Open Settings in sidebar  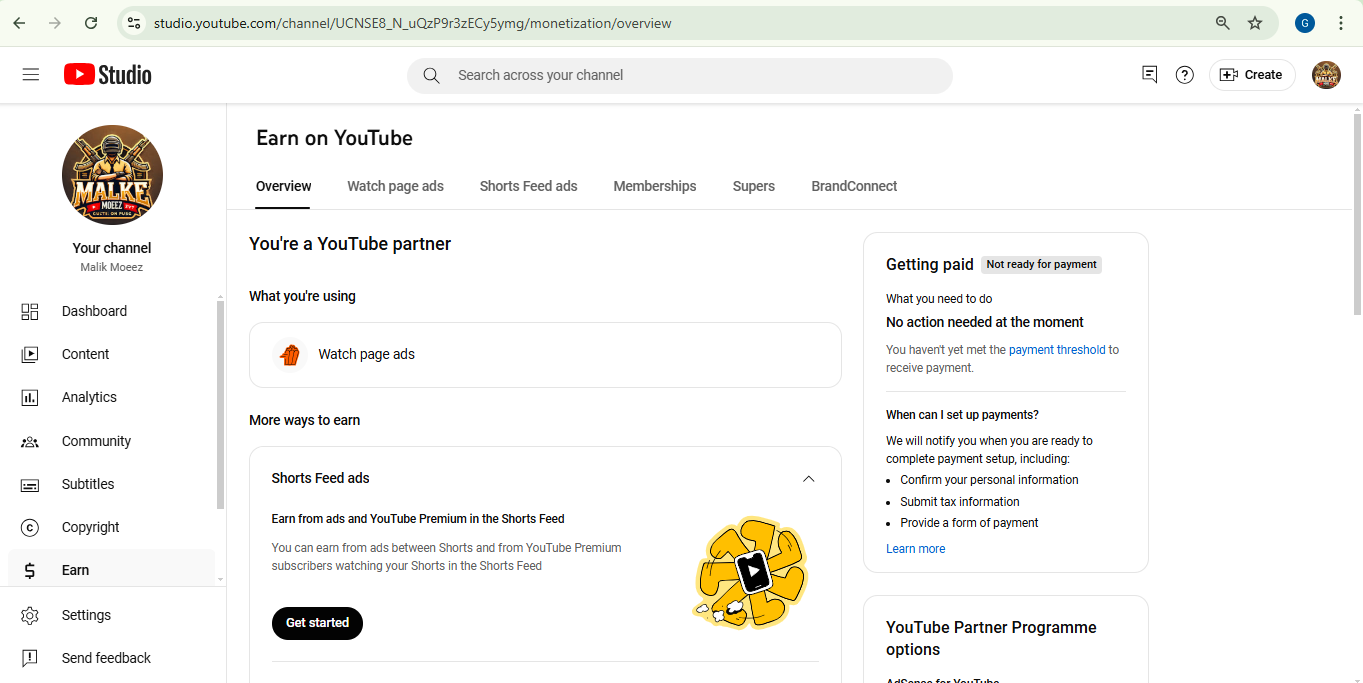112,615
